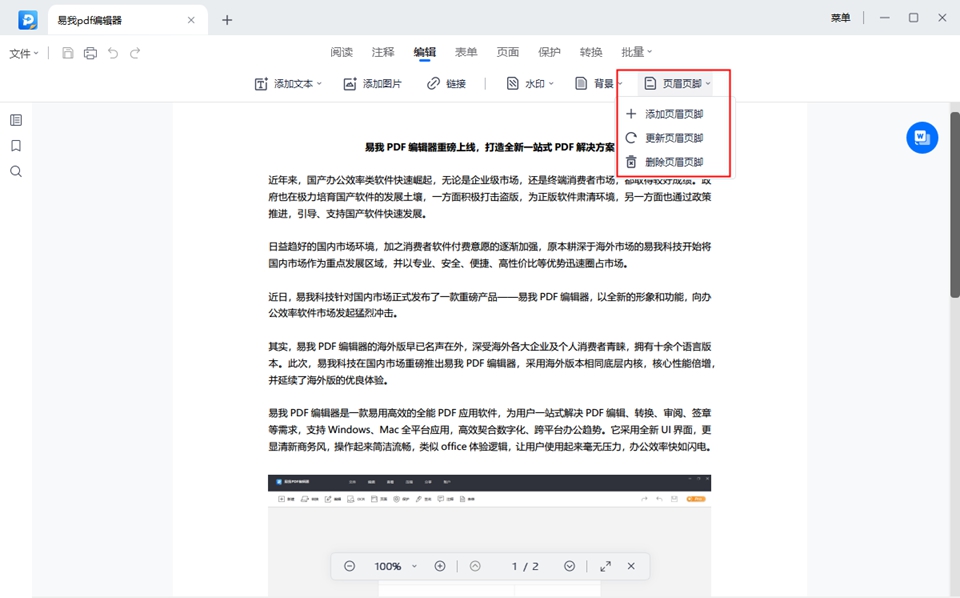Viewport: 960px width, 598px height.
Task: Click the fullscreen expand icon
Action: [x=606, y=566]
